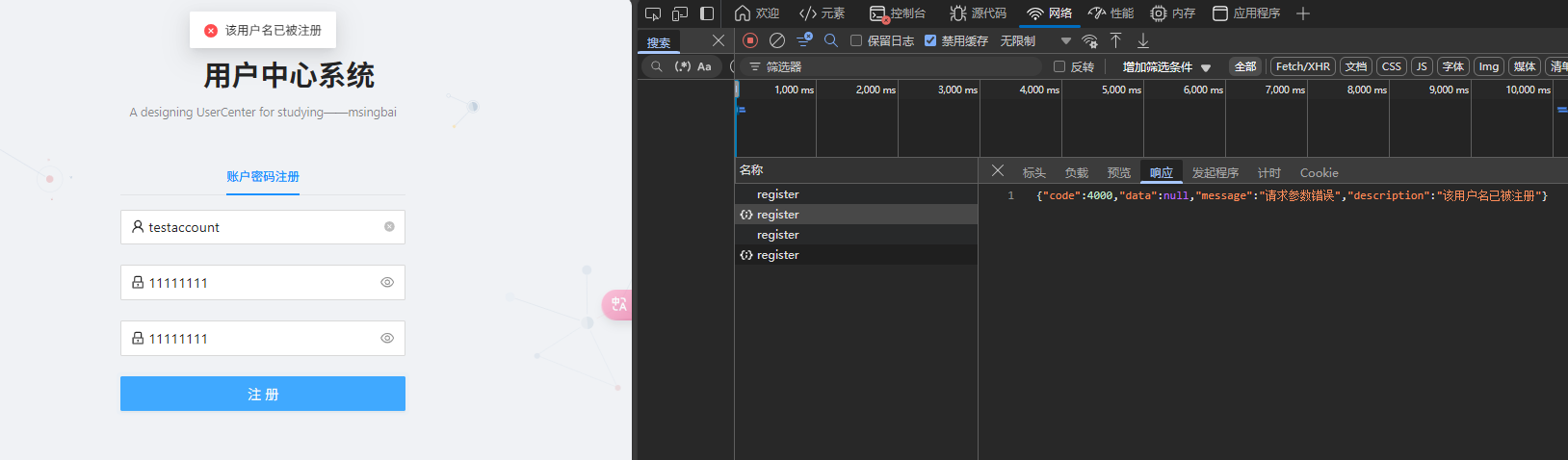Open the 欢迎 (Welcome) tab

[x=757, y=13]
